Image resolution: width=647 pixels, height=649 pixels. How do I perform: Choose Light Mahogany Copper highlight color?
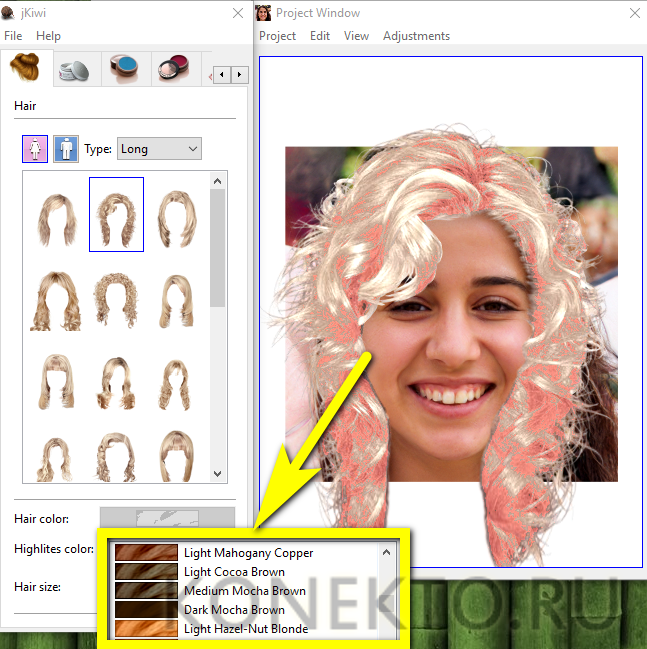(x=248, y=553)
